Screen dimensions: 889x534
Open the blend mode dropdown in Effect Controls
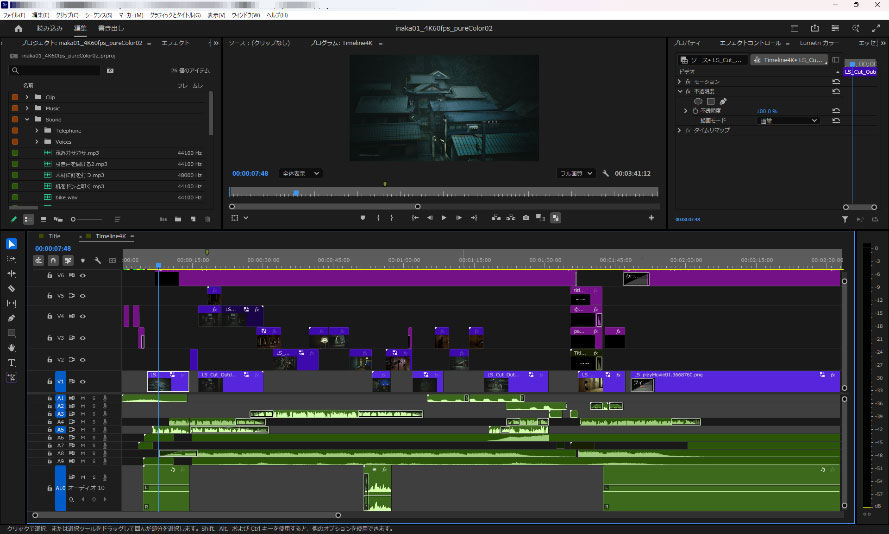click(x=788, y=120)
